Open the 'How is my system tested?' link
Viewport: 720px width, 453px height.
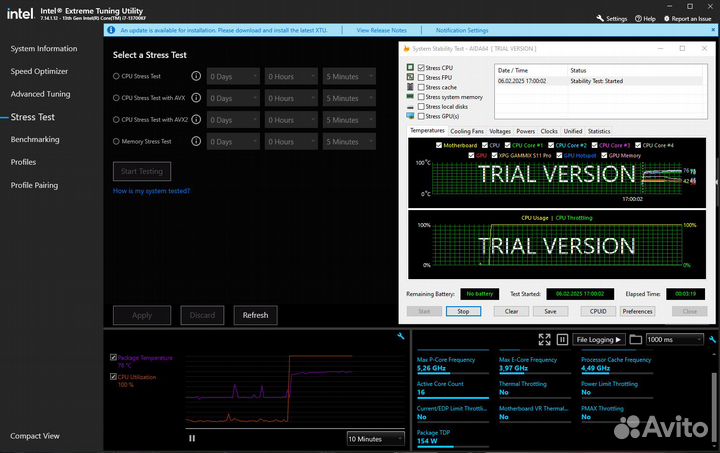(151, 191)
